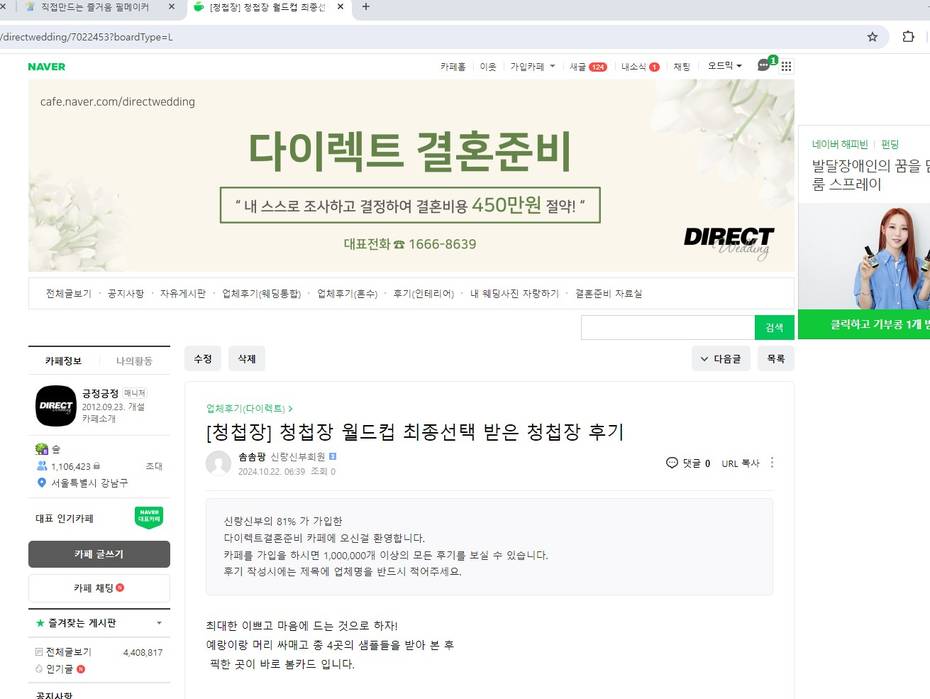Open the 카페 채팅 button
Screen dimensions: 930x699
[99, 588]
